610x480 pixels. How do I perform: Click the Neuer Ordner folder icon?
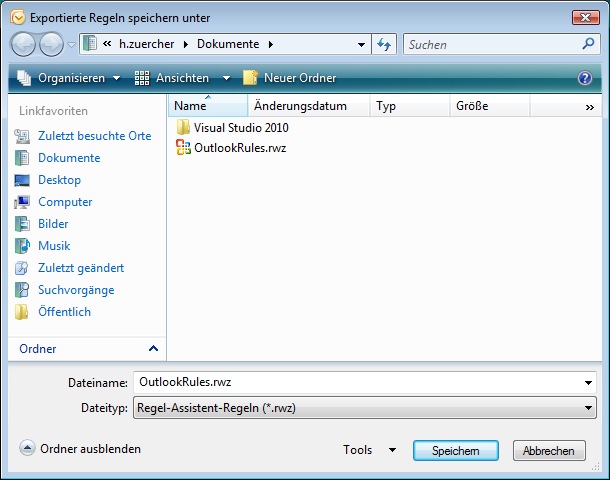pyautogui.click(x=250, y=77)
